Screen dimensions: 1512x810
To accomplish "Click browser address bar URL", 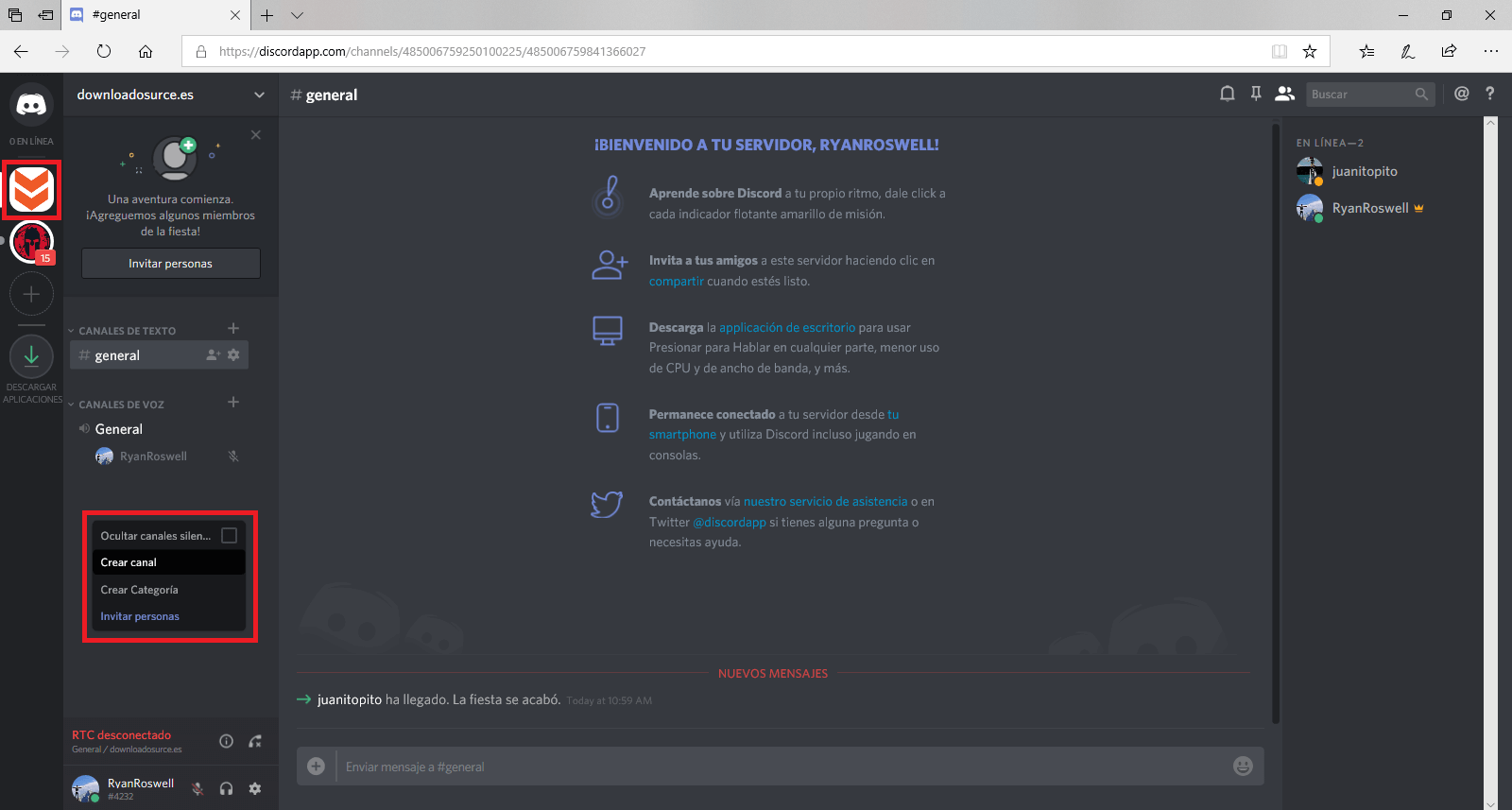I will click(432, 52).
